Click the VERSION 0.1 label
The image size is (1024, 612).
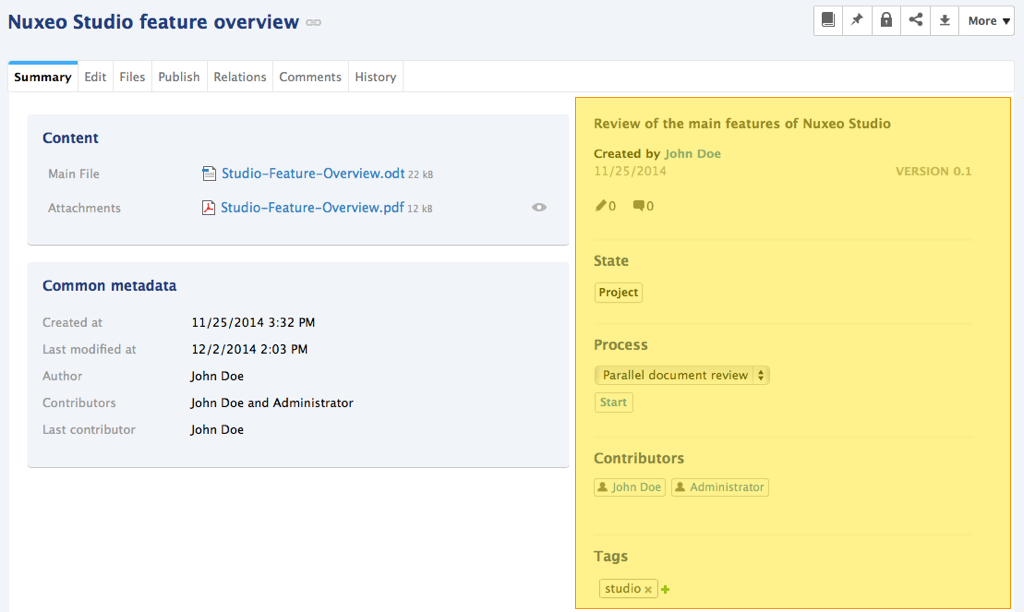[933, 171]
